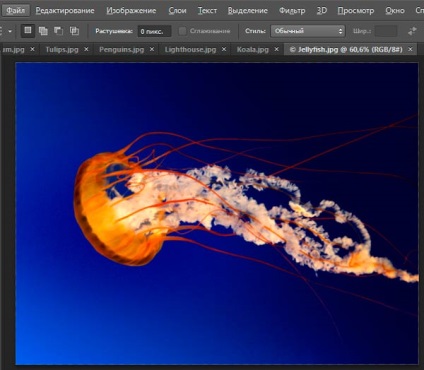This screenshot has height=370, width=424.
Task: Switch to the Koala.jpg tab
Action: click(253, 50)
